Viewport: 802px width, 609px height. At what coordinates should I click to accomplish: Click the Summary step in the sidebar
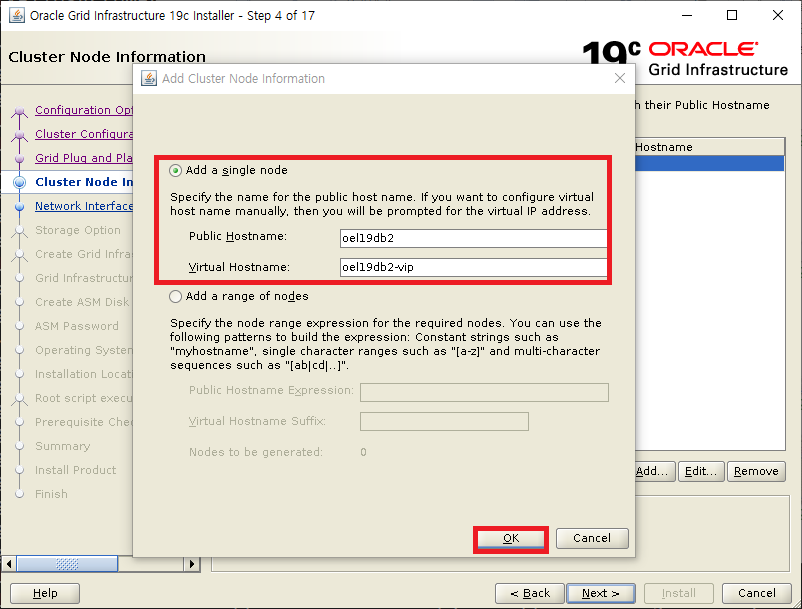click(x=62, y=446)
